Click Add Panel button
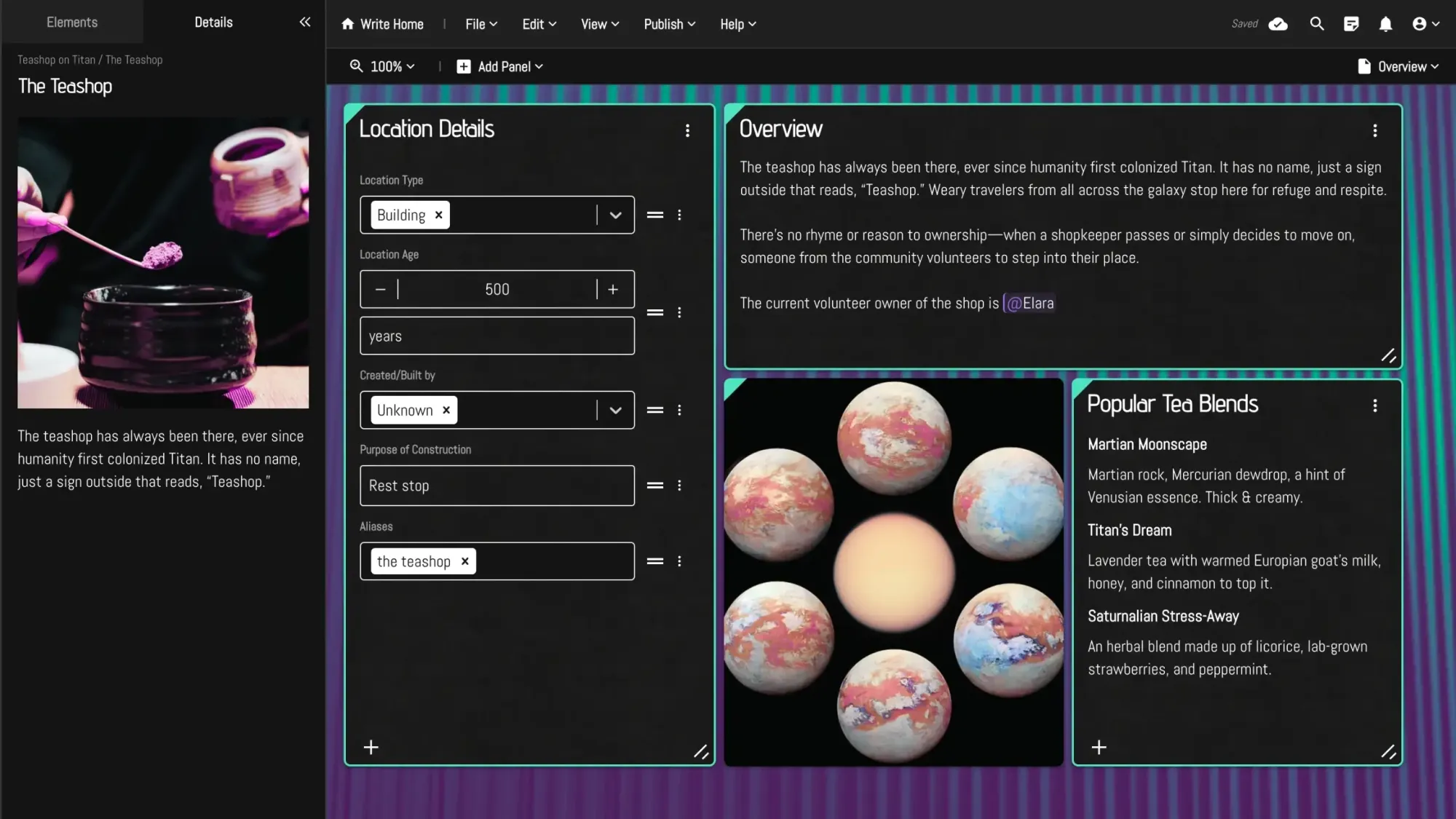1456x819 pixels. pyautogui.click(x=500, y=66)
